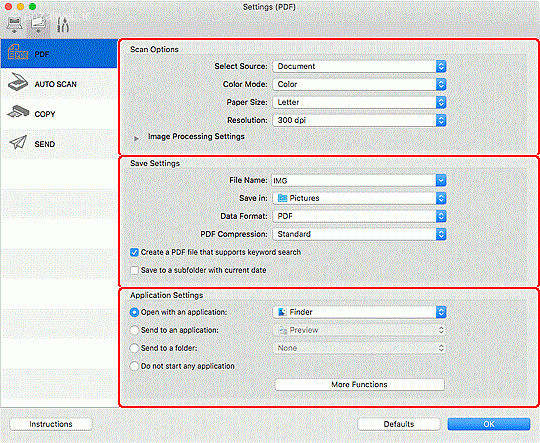Open the Save in Pictures dropdown
The height and width of the screenshot is (443, 540).
[x=359, y=198]
